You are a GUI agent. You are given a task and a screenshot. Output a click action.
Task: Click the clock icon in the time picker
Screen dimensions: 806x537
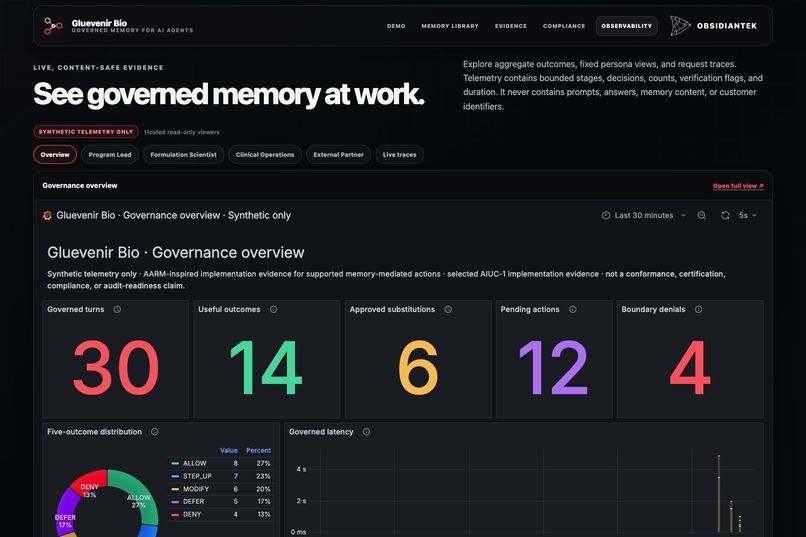pos(606,215)
